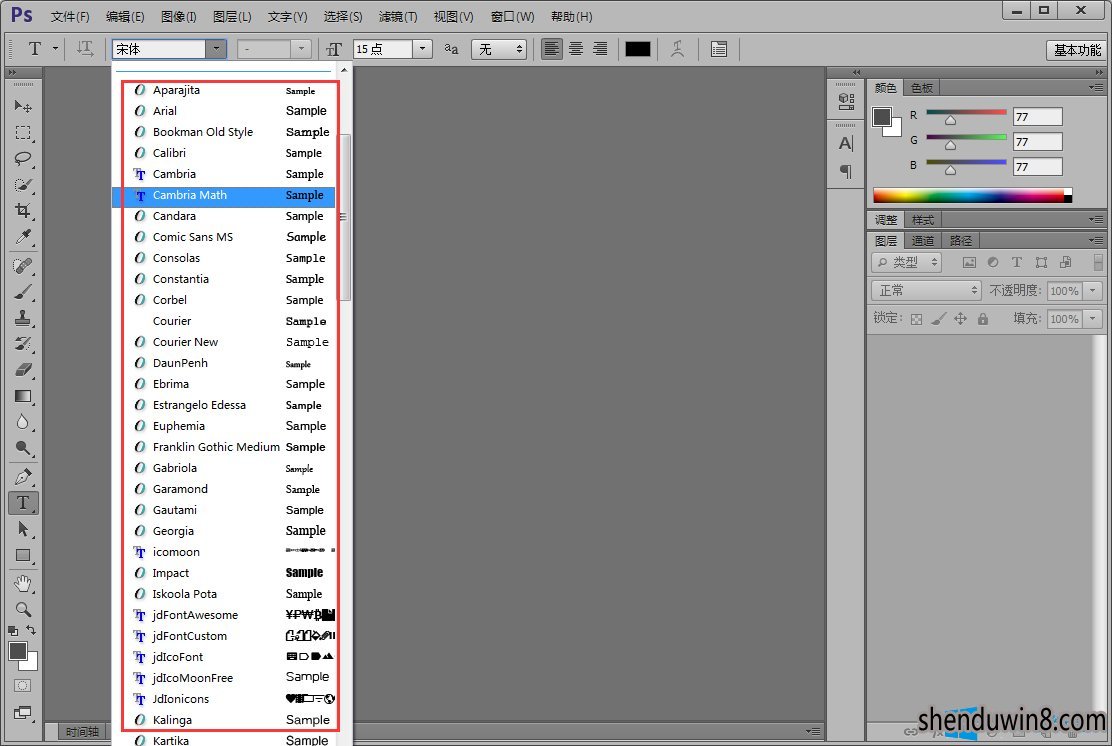The height and width of the screenshot is (746, 1112).
Task: Click the Create warped text icon
Action: [x=677, y=49]
